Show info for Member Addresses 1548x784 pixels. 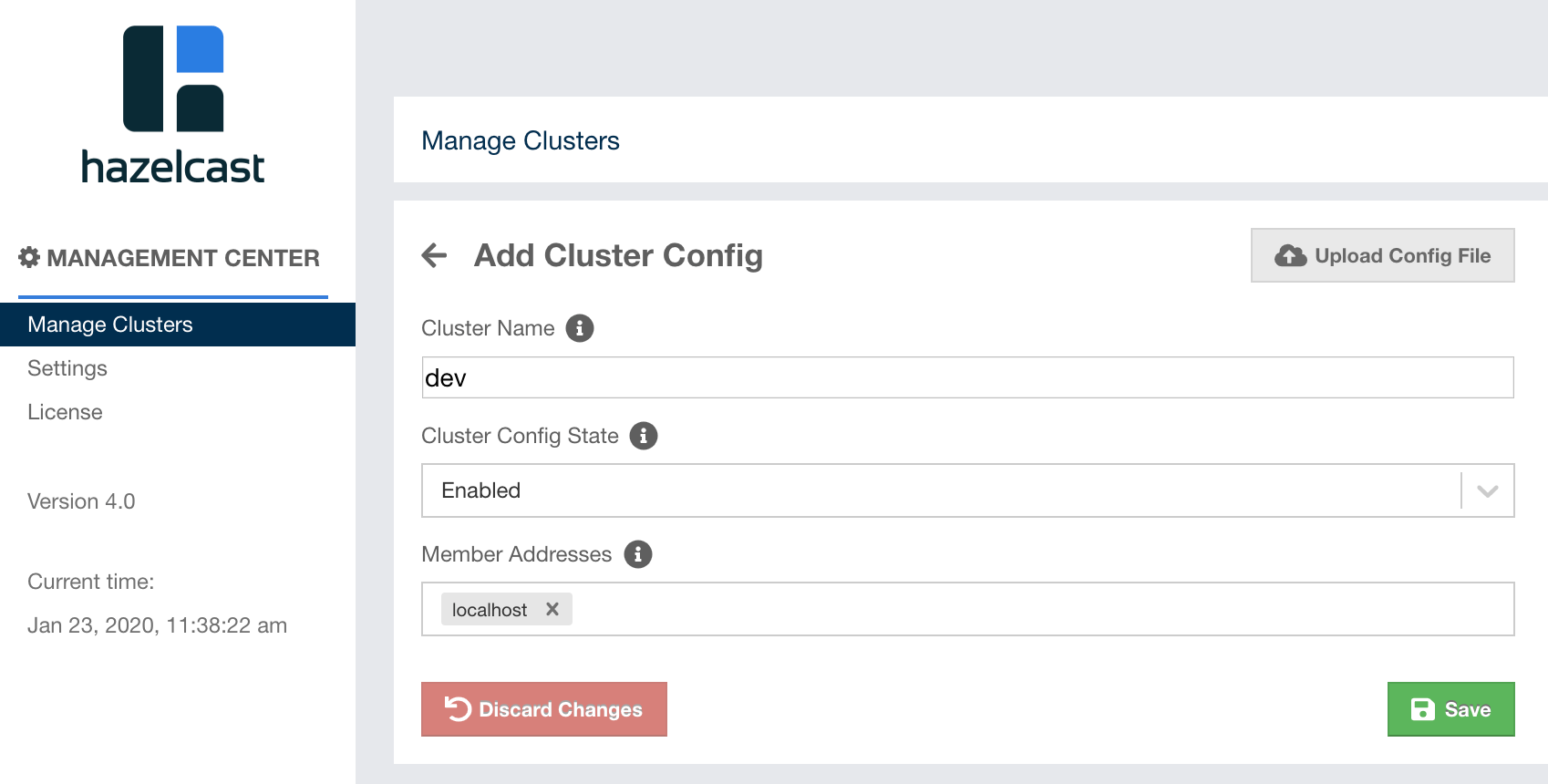coord(638,554)
